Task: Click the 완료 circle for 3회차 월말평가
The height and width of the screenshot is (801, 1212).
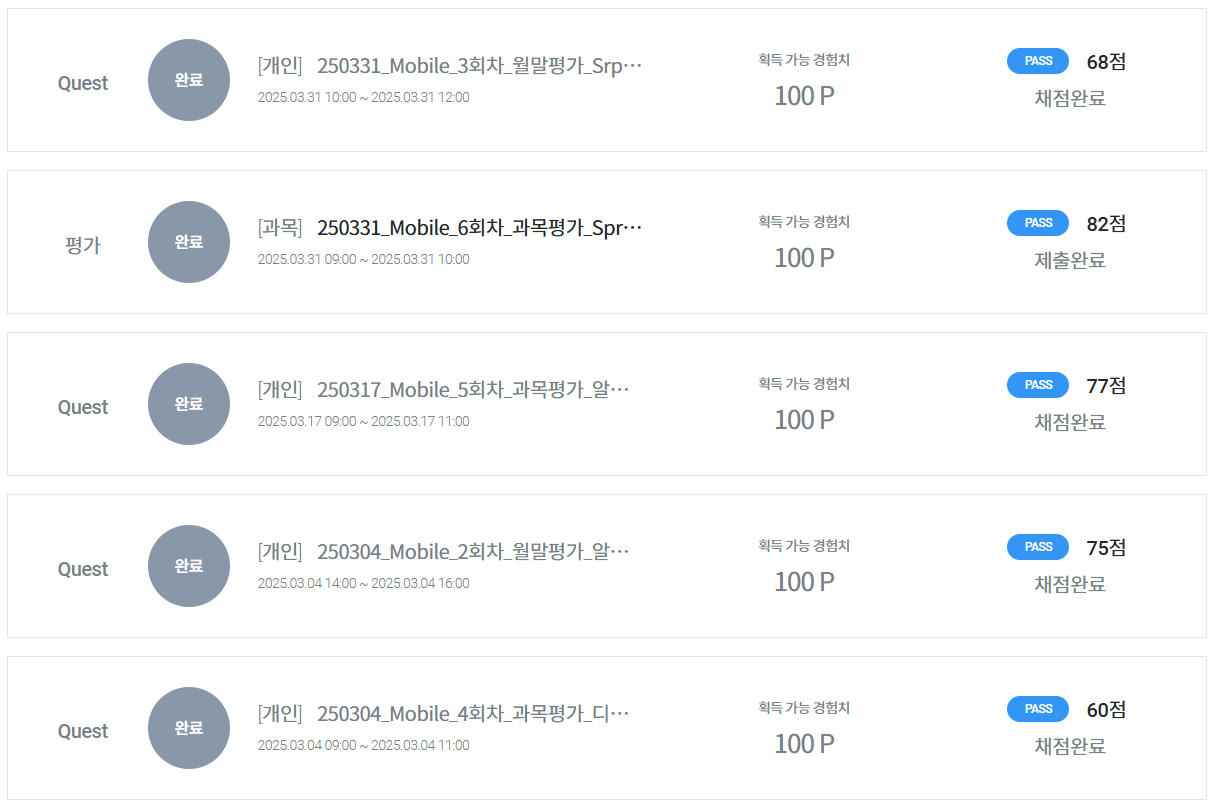Action: click(189, 80)
